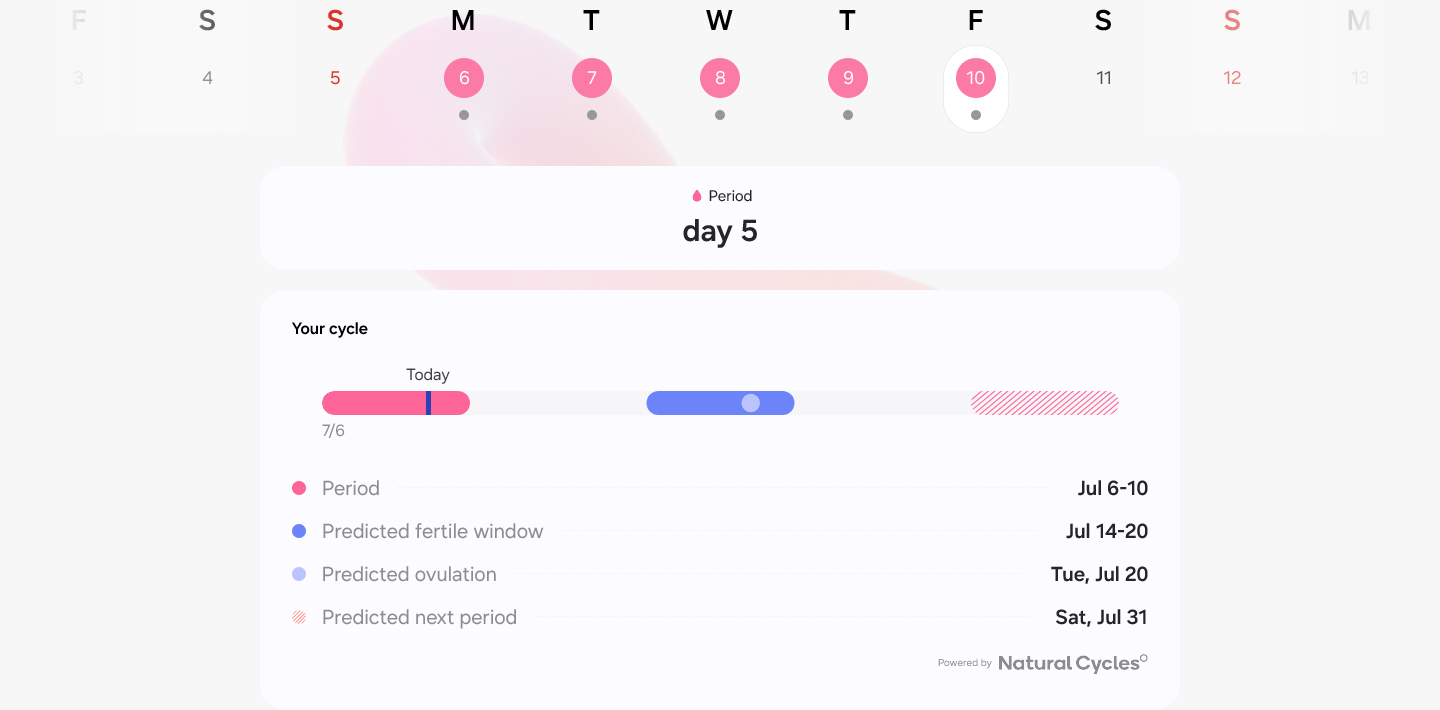The image size is (1440, 710).
Task: Click the pink period drop icon
Action: [x=697, y=196]
